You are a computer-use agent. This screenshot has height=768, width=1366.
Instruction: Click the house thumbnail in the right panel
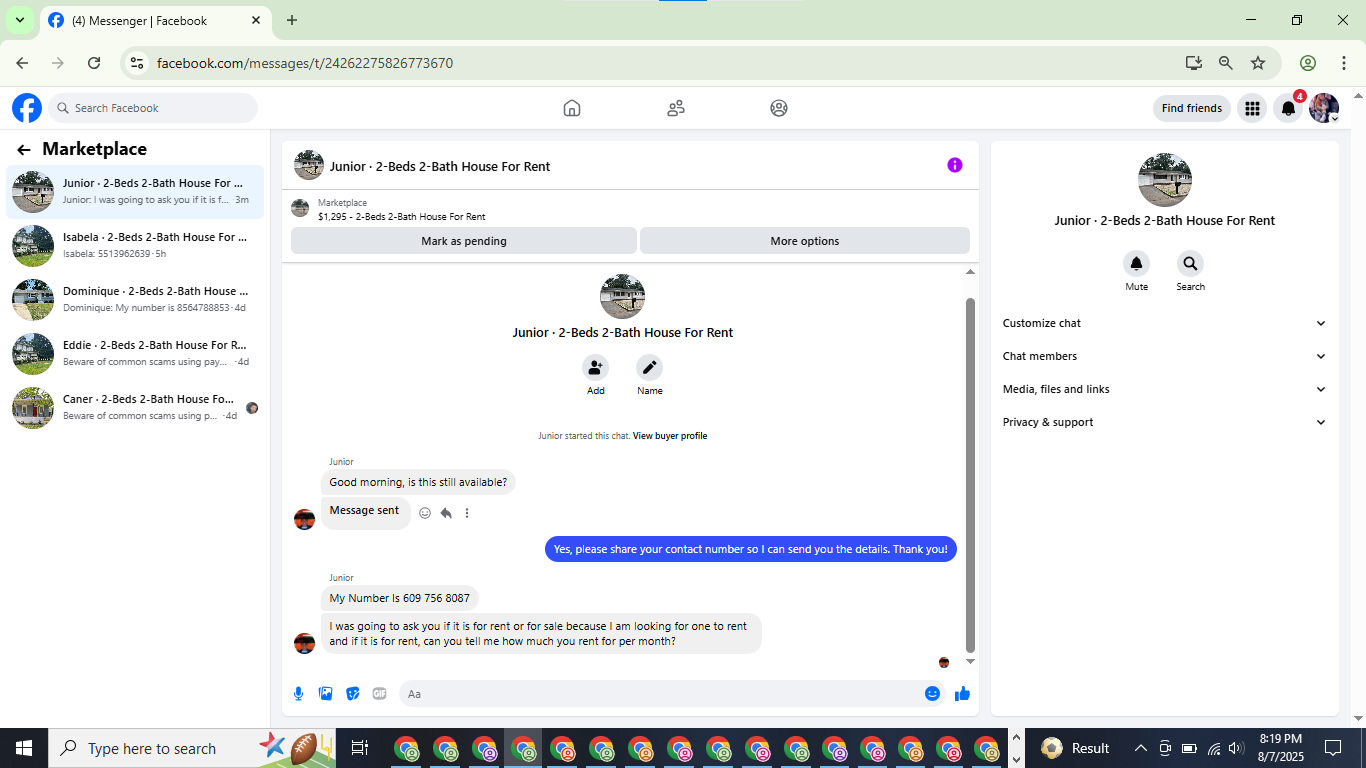coord(1165,180)
